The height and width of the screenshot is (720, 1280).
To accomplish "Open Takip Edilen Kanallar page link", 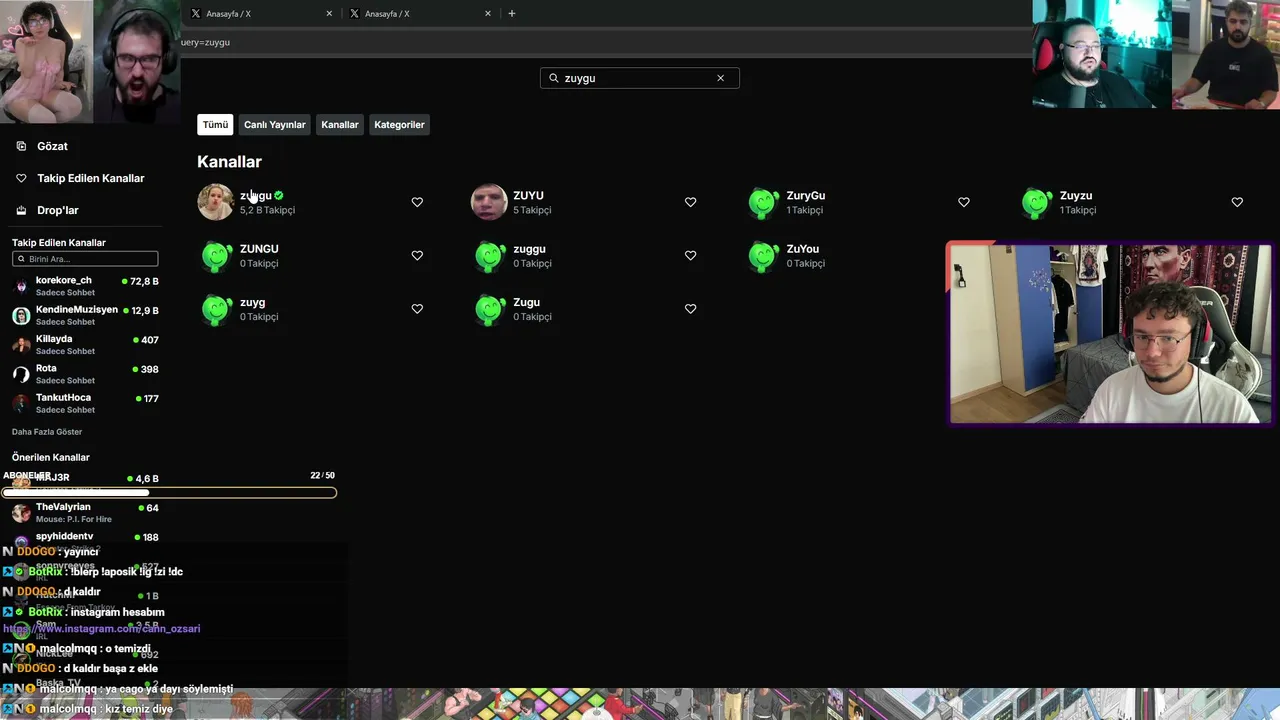I will [x=91, y=178].
